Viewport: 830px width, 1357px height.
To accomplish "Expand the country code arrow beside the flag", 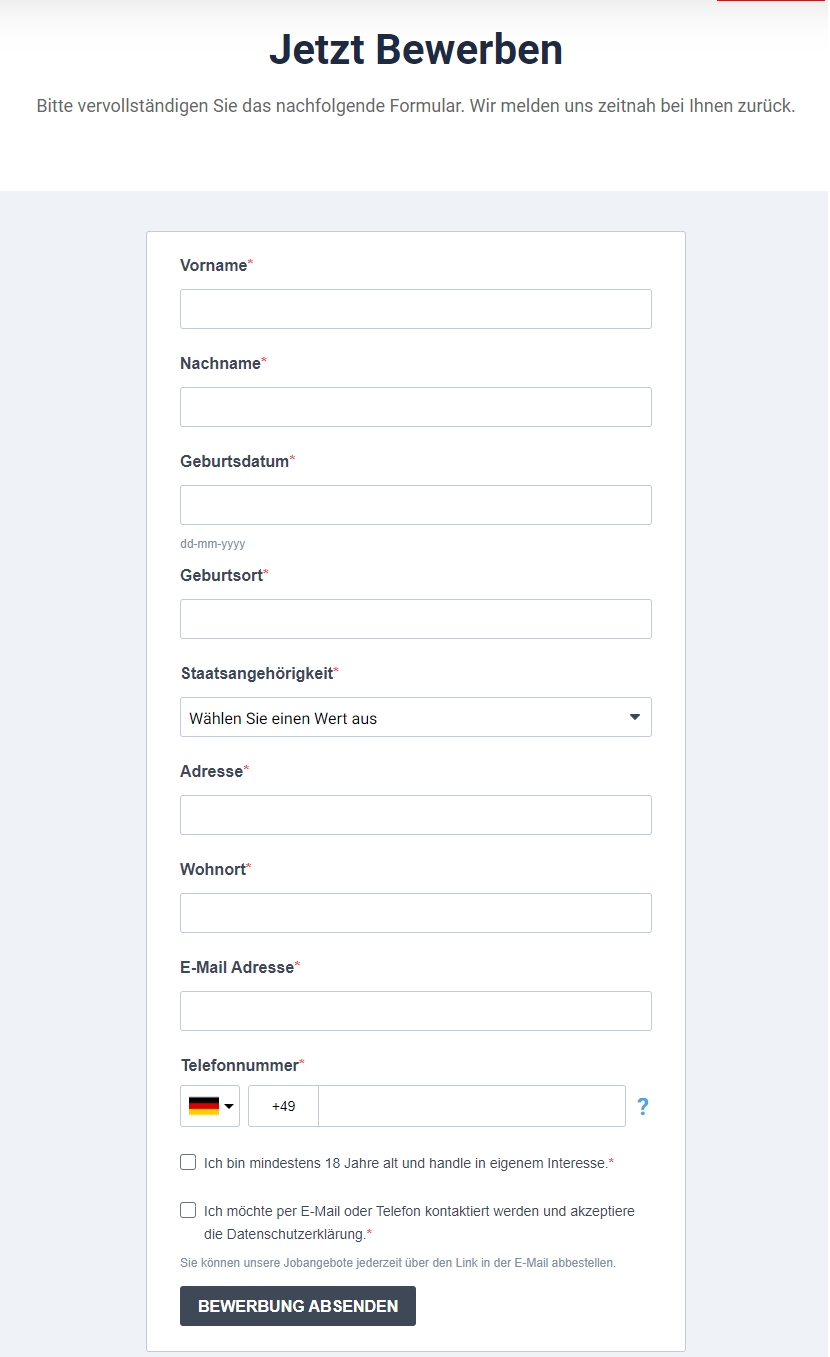I will 229,1106.
